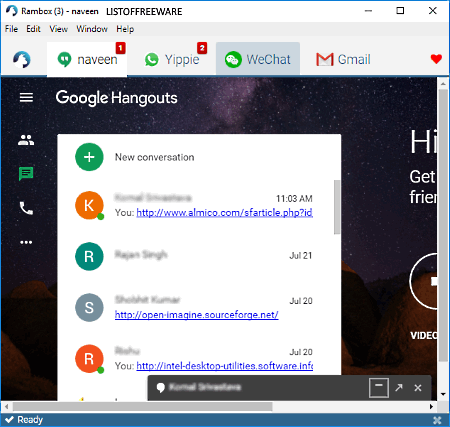The width and height of the screenshot is (450, 427).
Task: Open the almico.com article link
Action: [224, 212]
